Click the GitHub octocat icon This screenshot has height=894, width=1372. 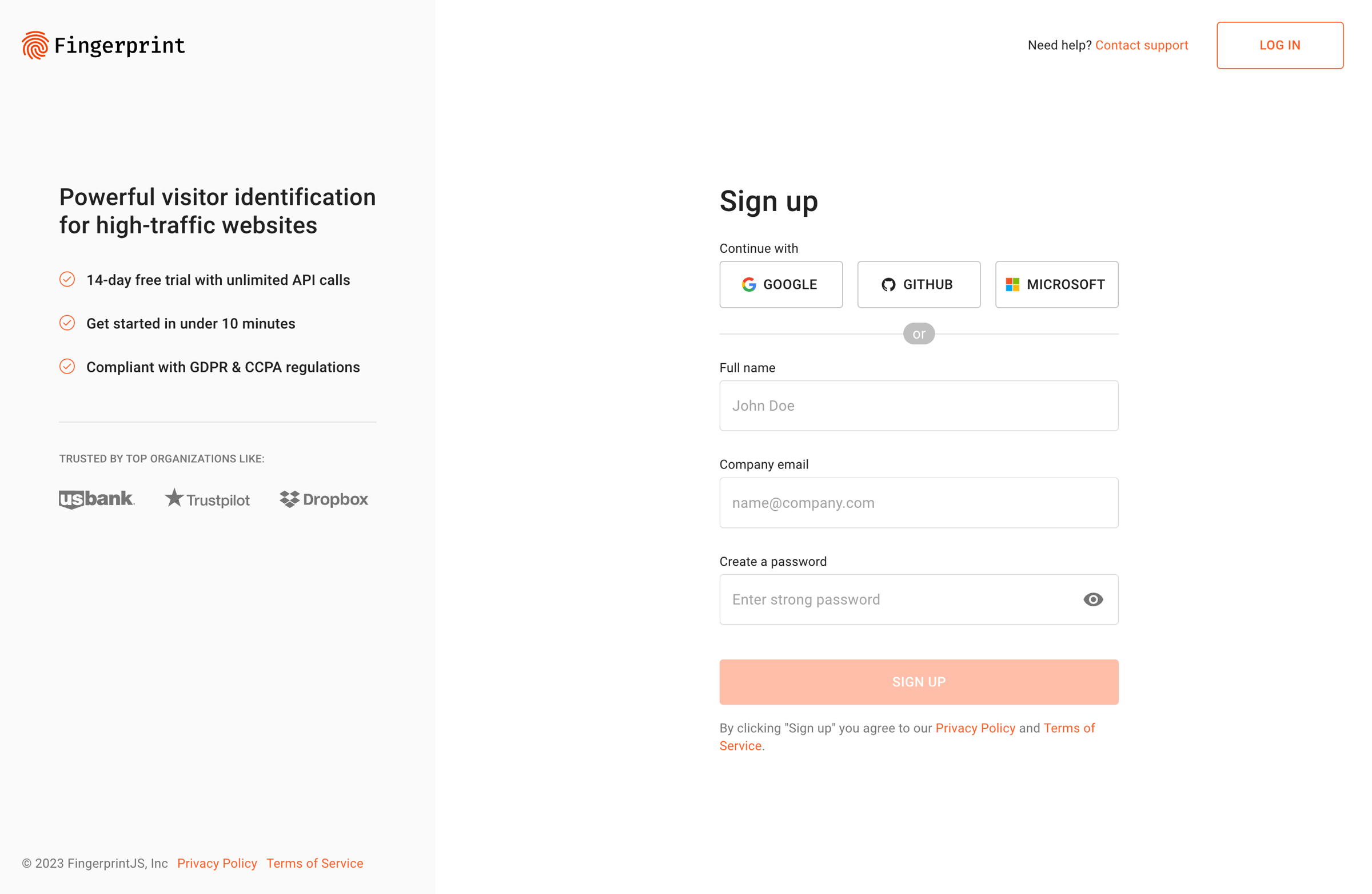tap(888, 284)
